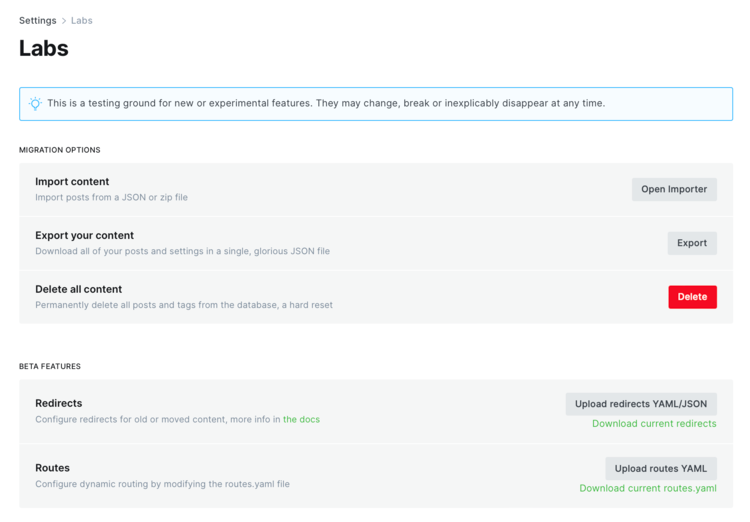Upload redirects YAML/JSON file
750x522 pixels.
pos(641,404)
